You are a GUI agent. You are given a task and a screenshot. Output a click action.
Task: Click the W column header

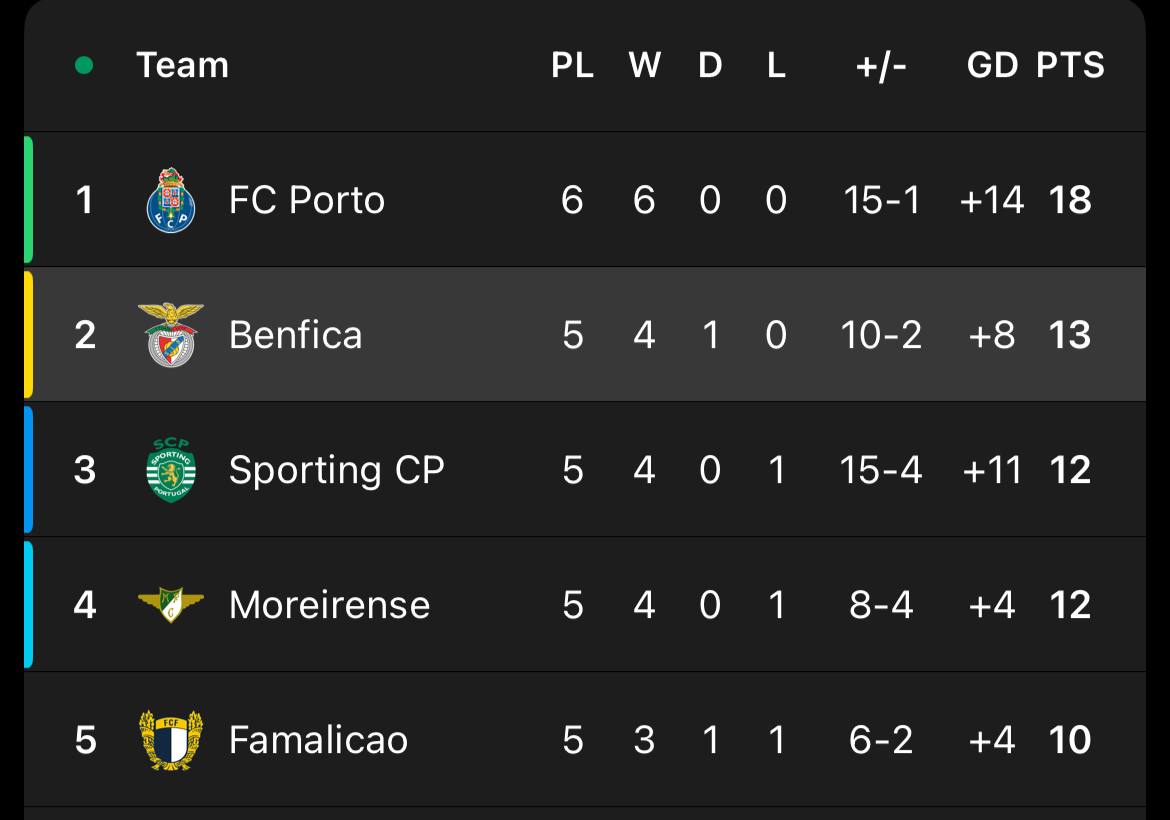644,66
